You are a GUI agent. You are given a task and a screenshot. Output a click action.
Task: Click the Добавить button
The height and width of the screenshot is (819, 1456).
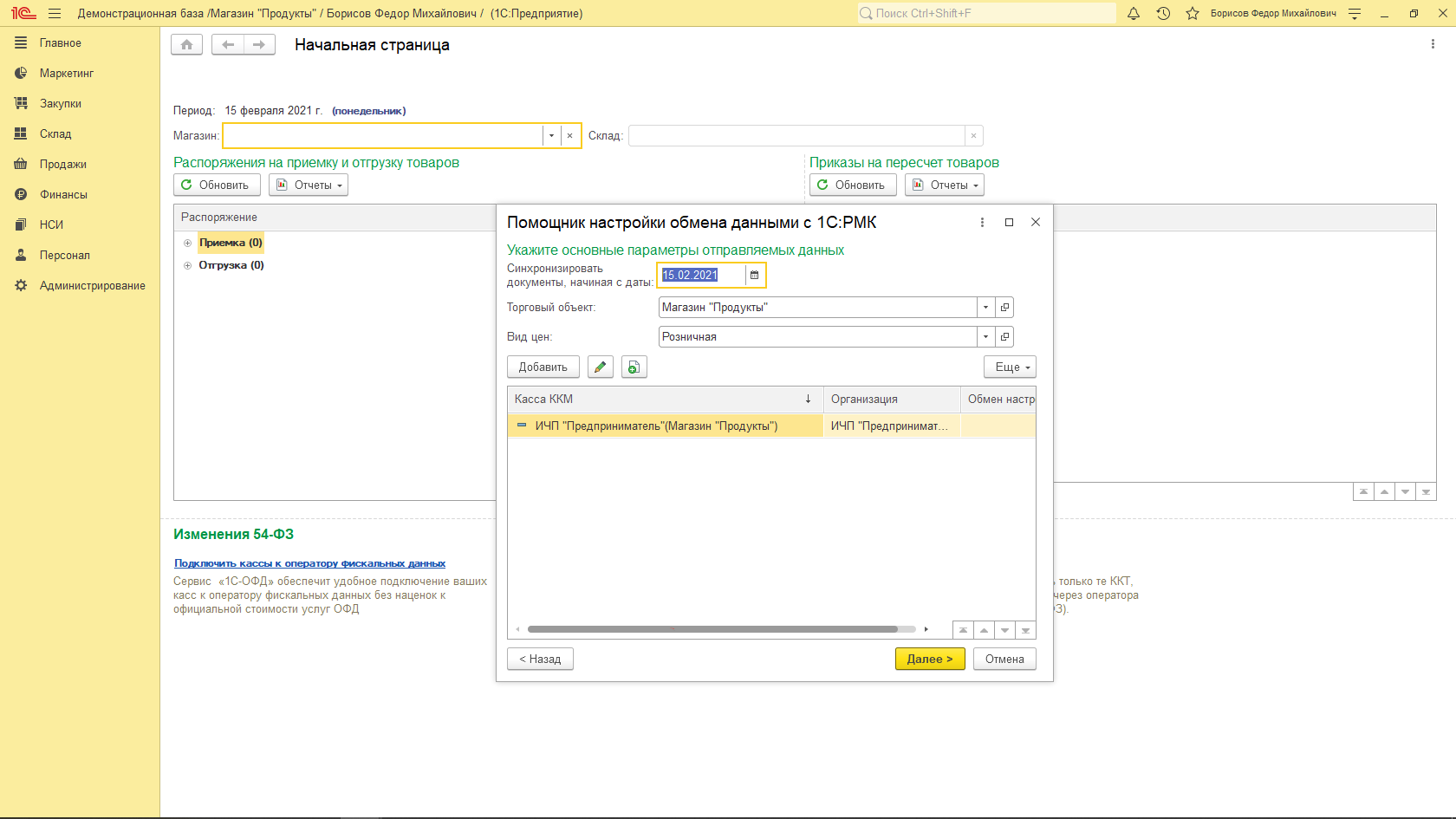click(x=543, y=367)
